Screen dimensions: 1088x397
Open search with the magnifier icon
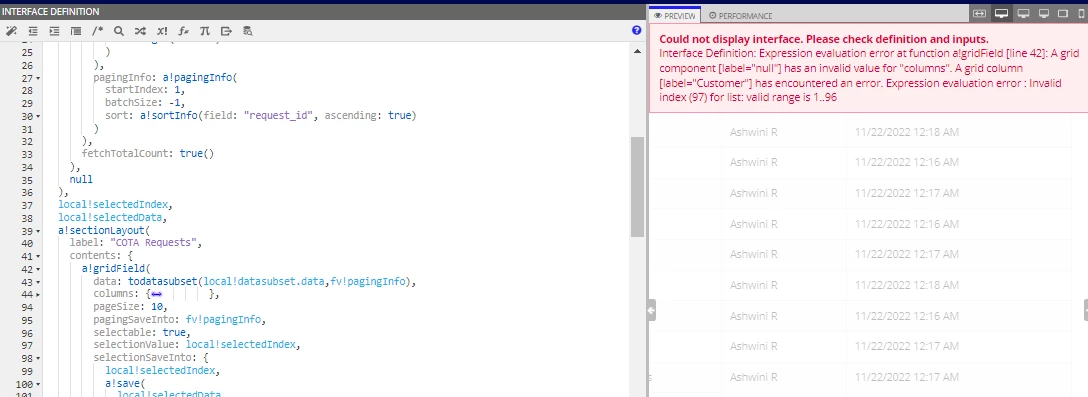[x=119, y=31]
